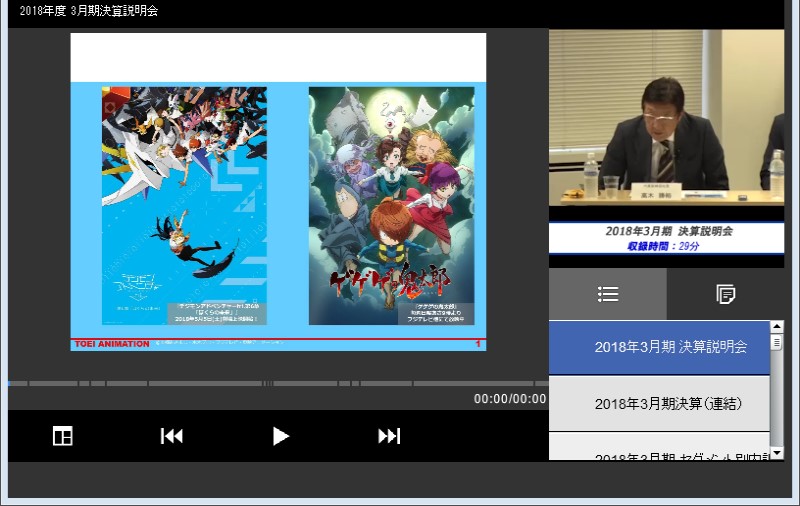Switch the player layout view icon
Screen dimensions: 800x506
click(63, 436)
